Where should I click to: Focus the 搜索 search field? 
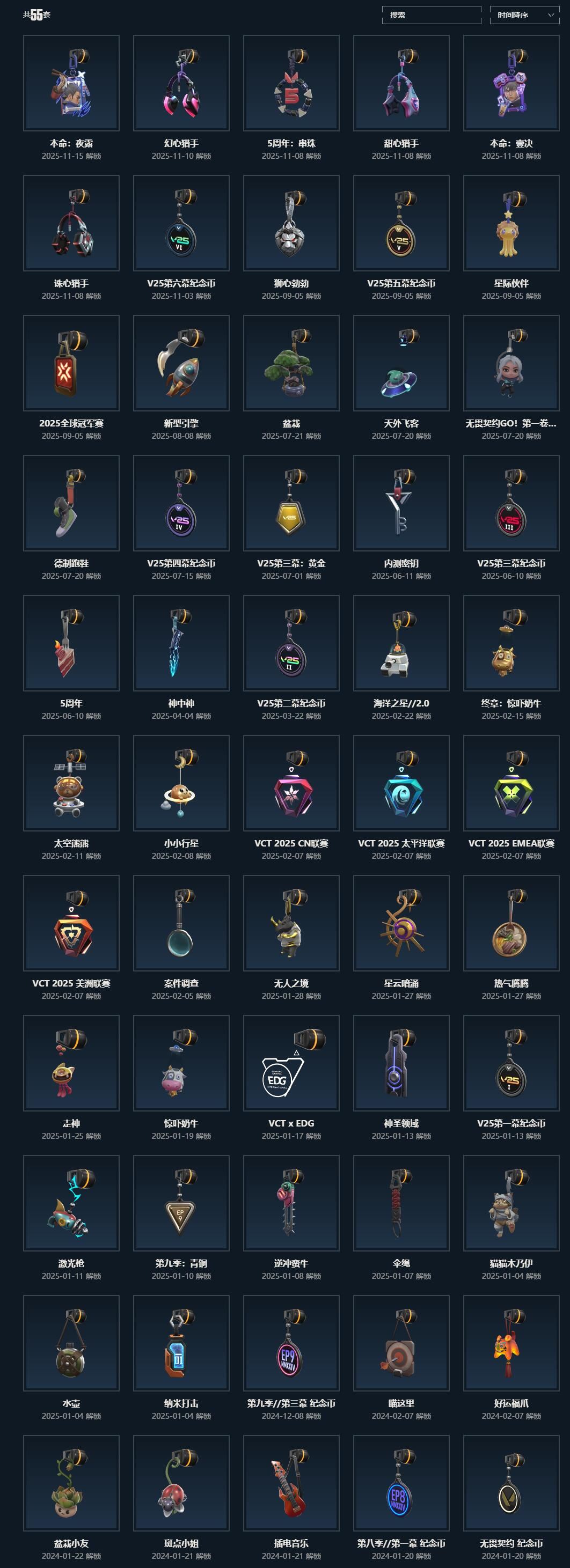[x=431, y=15]
